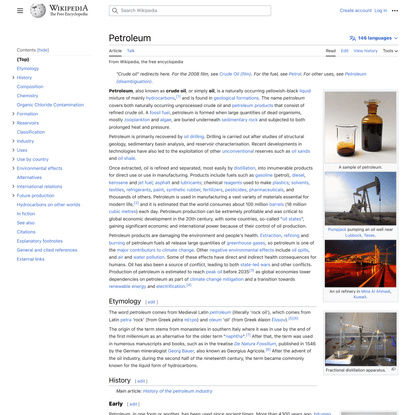415x415 pixels.
Task: Click the language translation icon
Action: tap(352, 38)
